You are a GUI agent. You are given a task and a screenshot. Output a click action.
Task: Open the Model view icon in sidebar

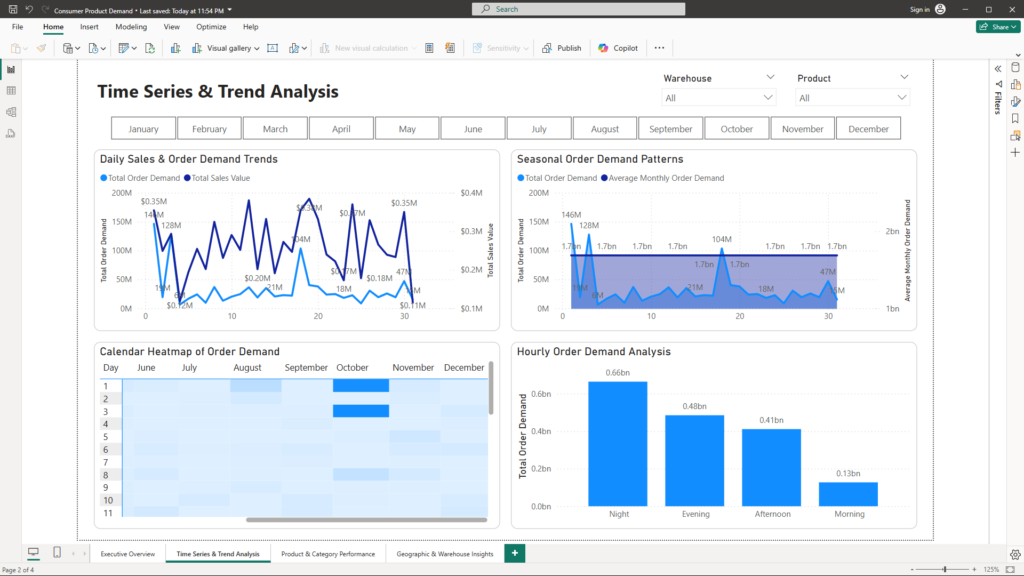point(11,112)
